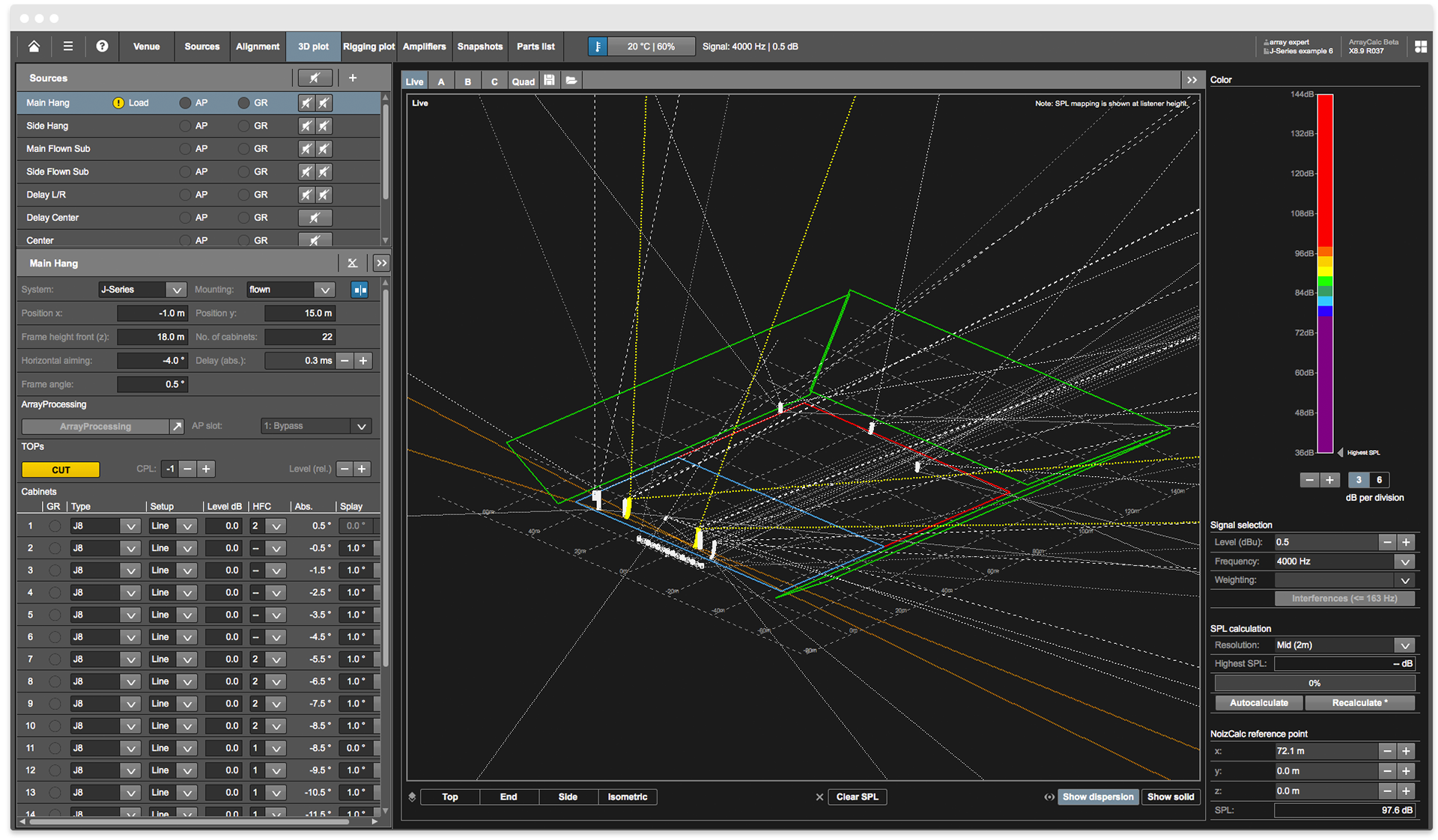
Task: Click icon left of Show dispersion
Action: pyautogui.click(x=1049, y=797)
